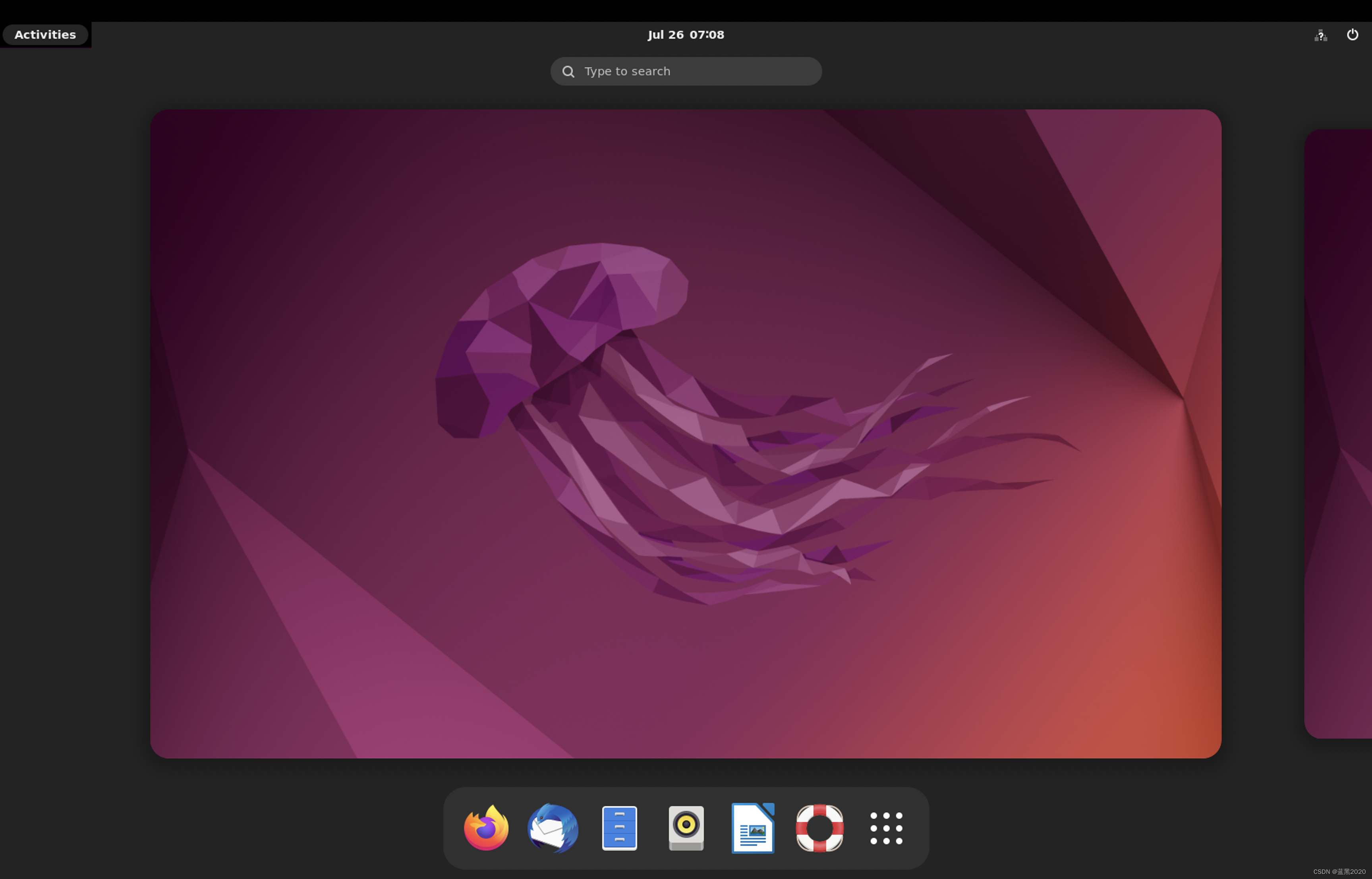Open the Help lifebuoy icon
This screenshot has height=879, width=1372.
819,828
